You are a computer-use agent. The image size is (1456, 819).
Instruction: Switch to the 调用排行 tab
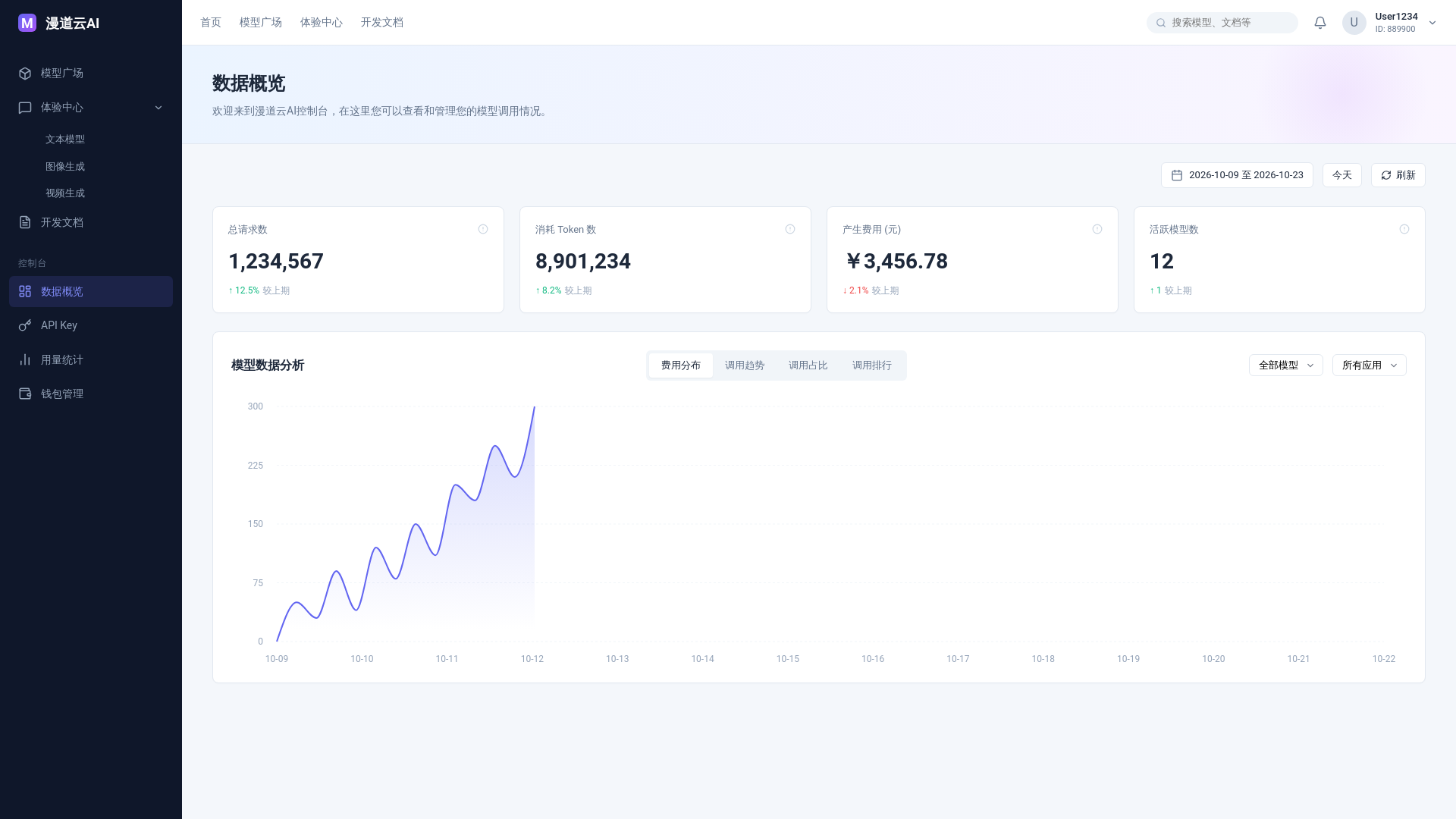(872, 366)
